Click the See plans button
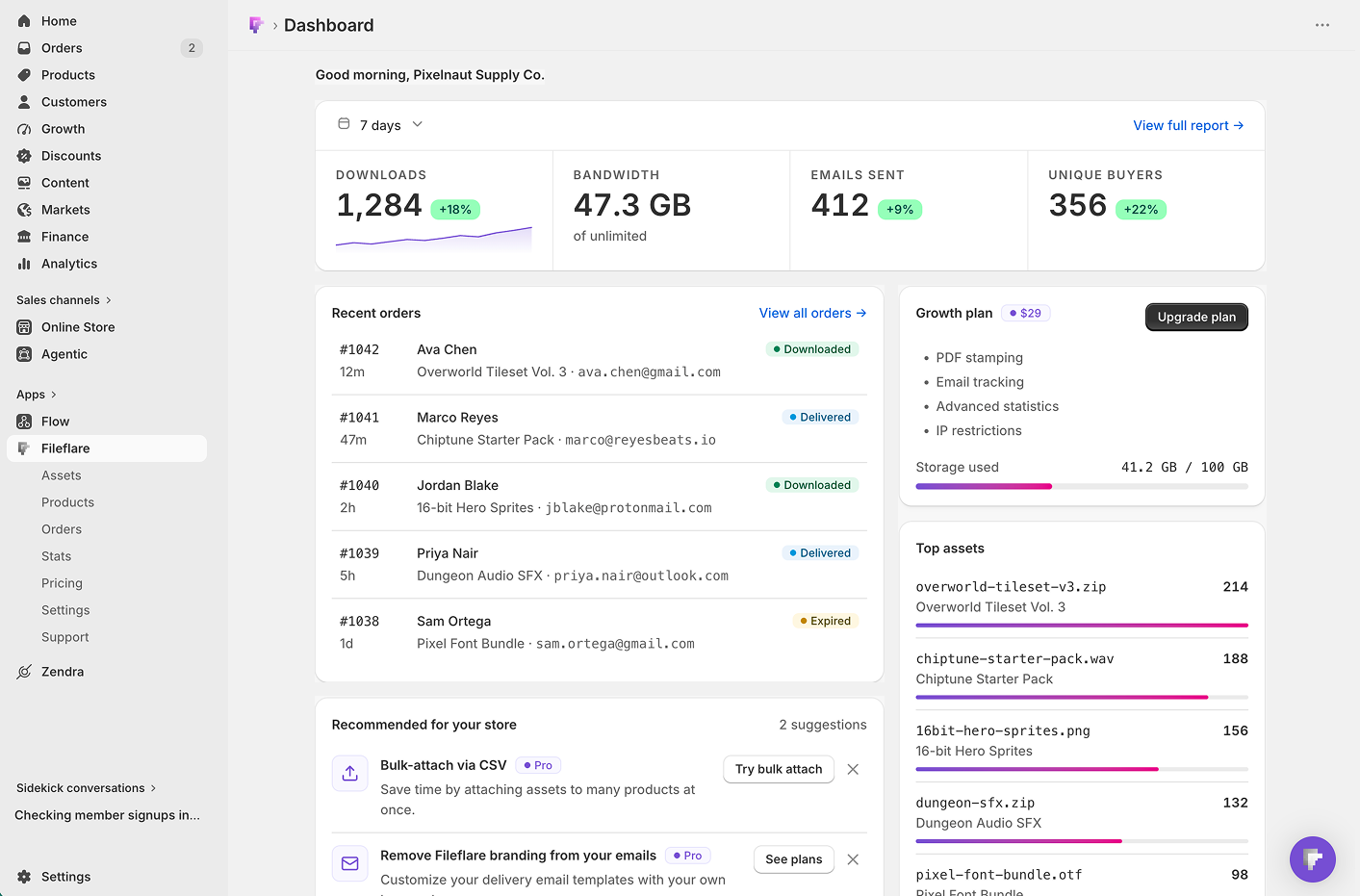 [794, 859]
